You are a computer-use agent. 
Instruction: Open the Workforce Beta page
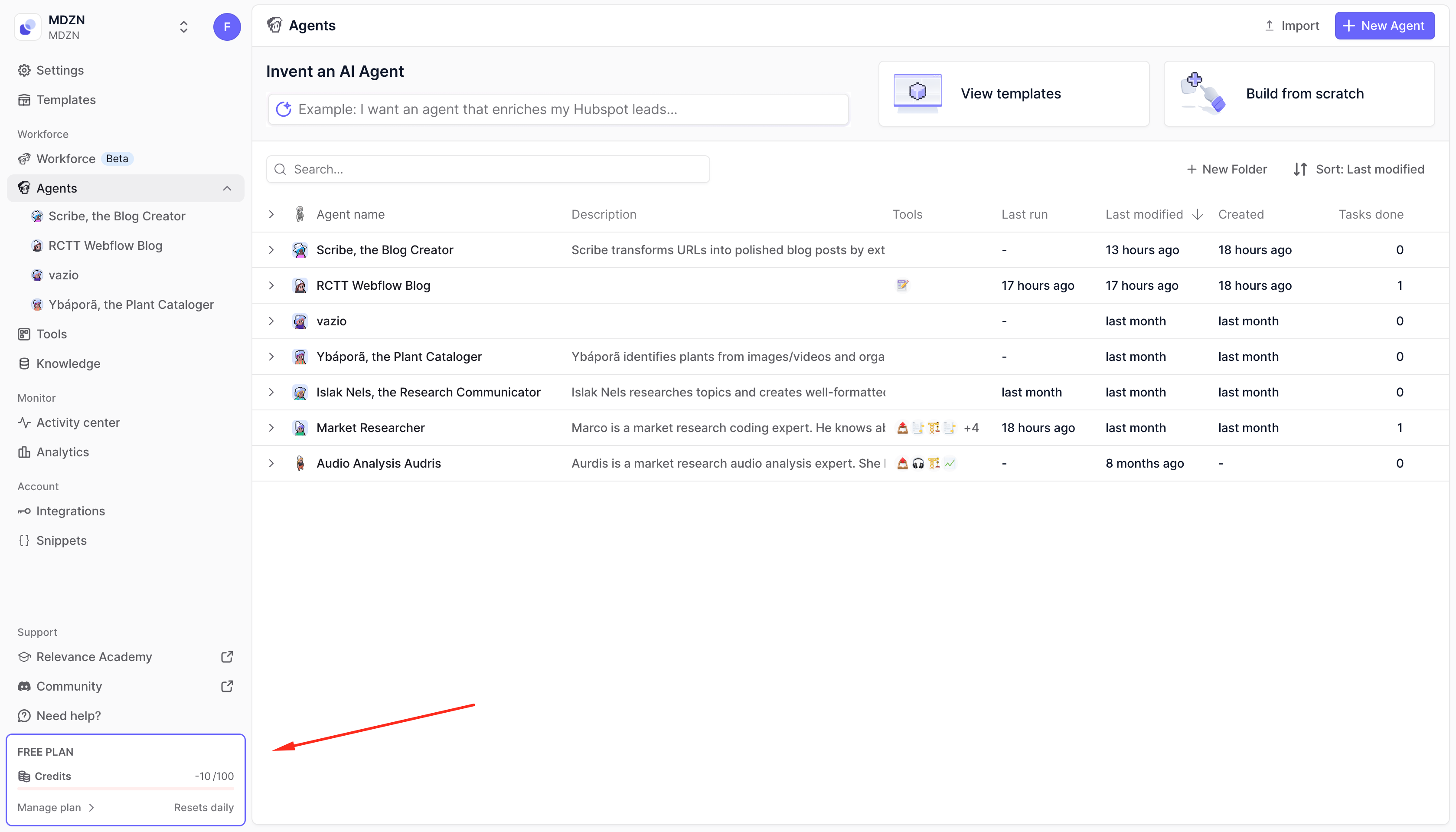pyautogui.click(x=125, y=158)
